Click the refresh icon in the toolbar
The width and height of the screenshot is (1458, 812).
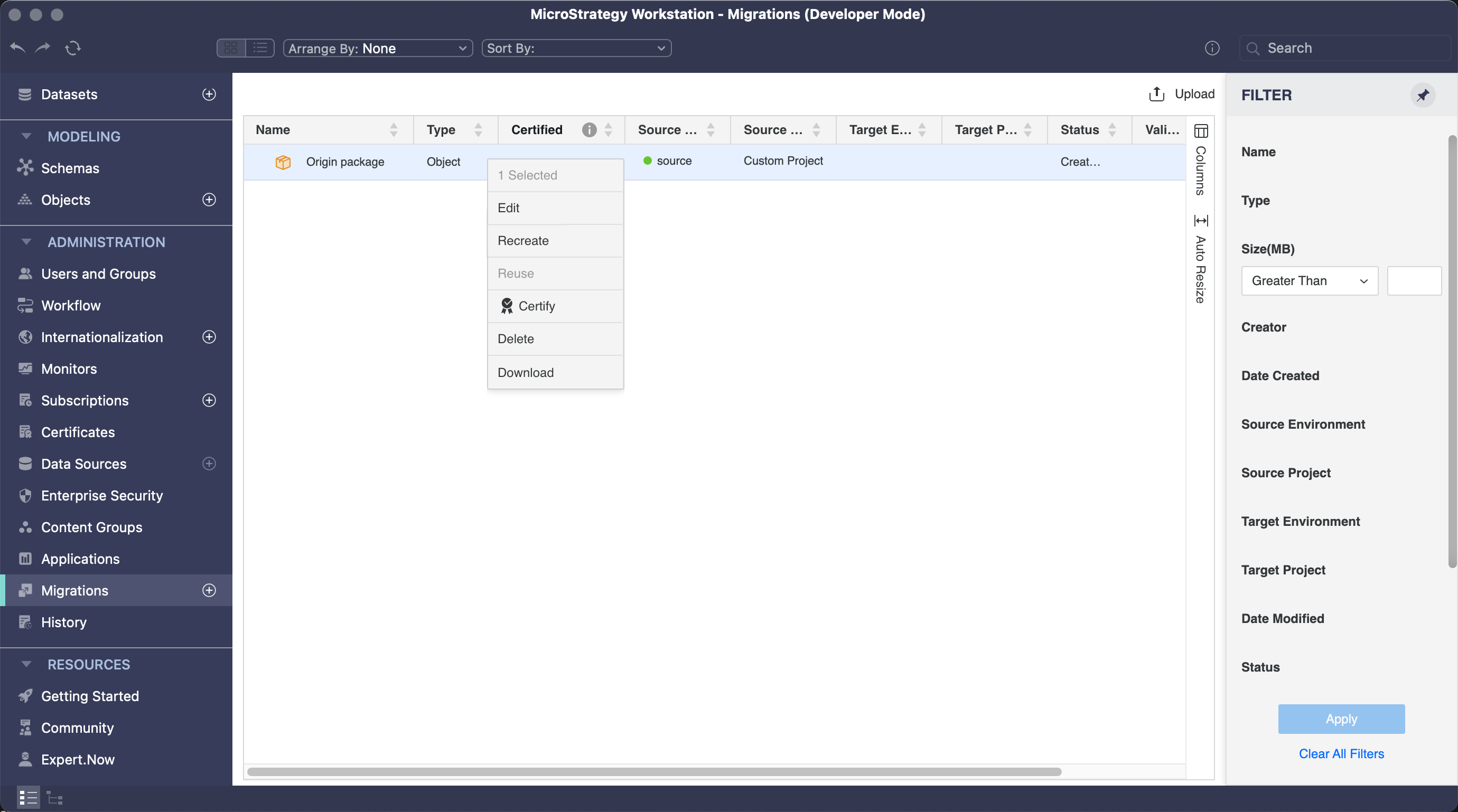coord(73,48)
